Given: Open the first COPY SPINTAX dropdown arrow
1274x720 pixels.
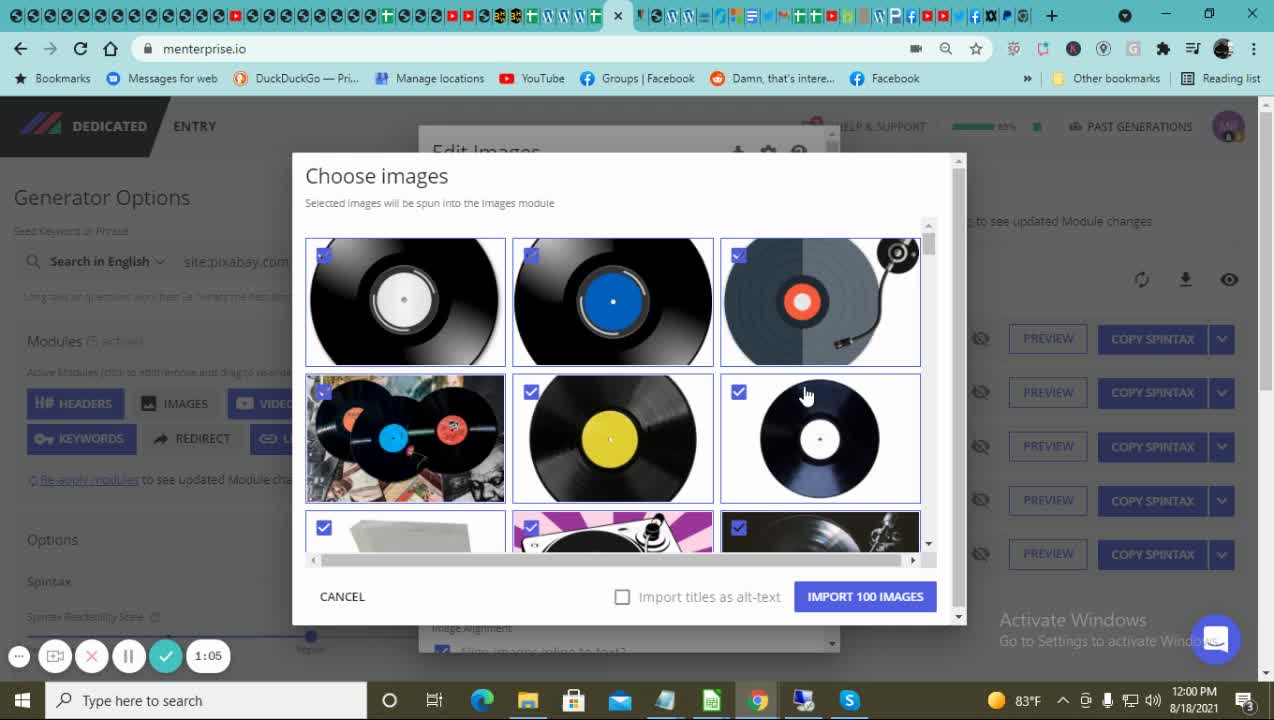Looking at the screenshot, I should [1221, 339].
